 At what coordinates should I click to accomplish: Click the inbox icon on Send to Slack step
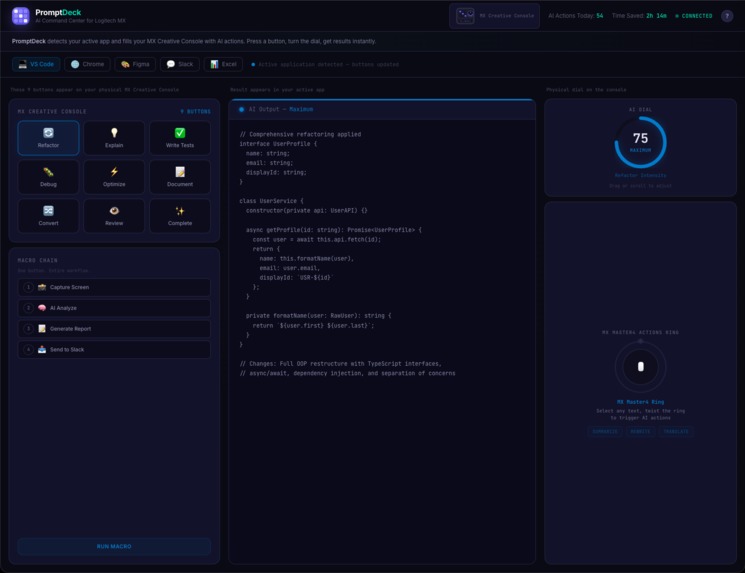(42, 350)
